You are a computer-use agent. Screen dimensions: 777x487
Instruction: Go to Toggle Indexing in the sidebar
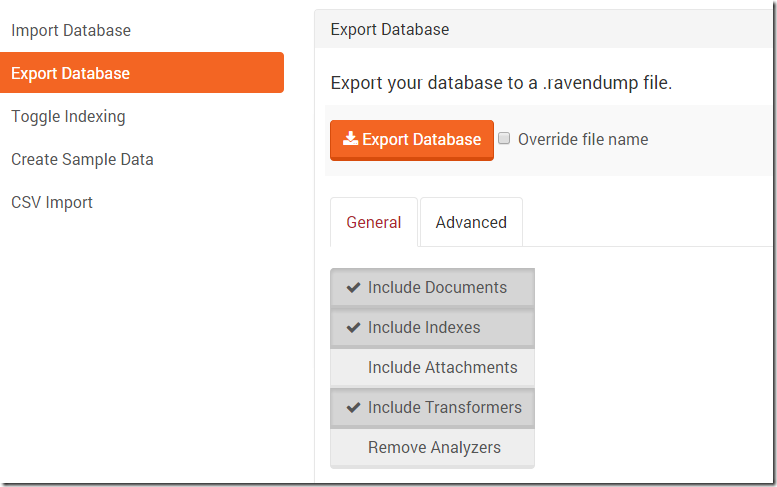(68, 117)
